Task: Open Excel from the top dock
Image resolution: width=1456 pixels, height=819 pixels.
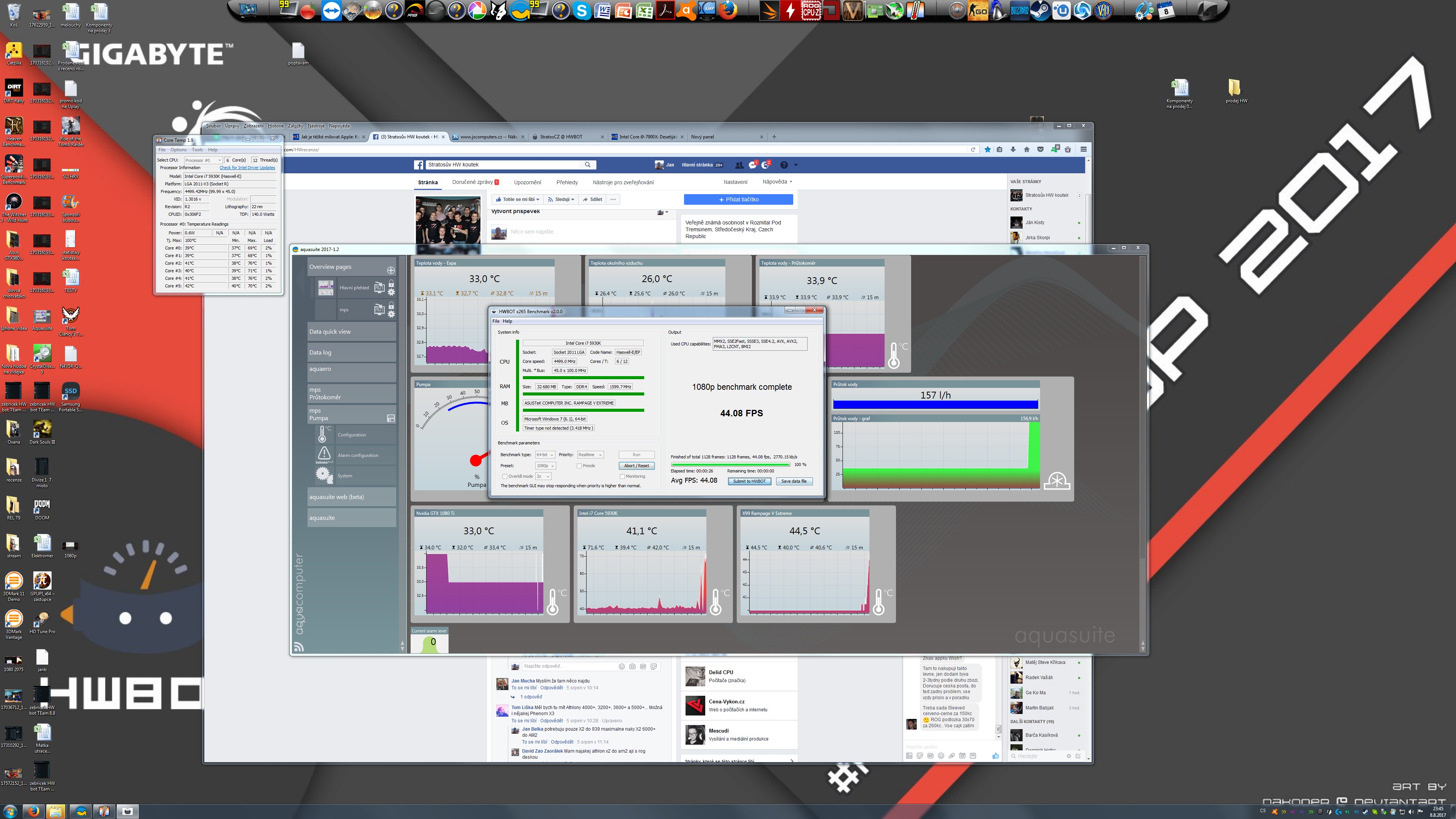Action: point(644,10)
